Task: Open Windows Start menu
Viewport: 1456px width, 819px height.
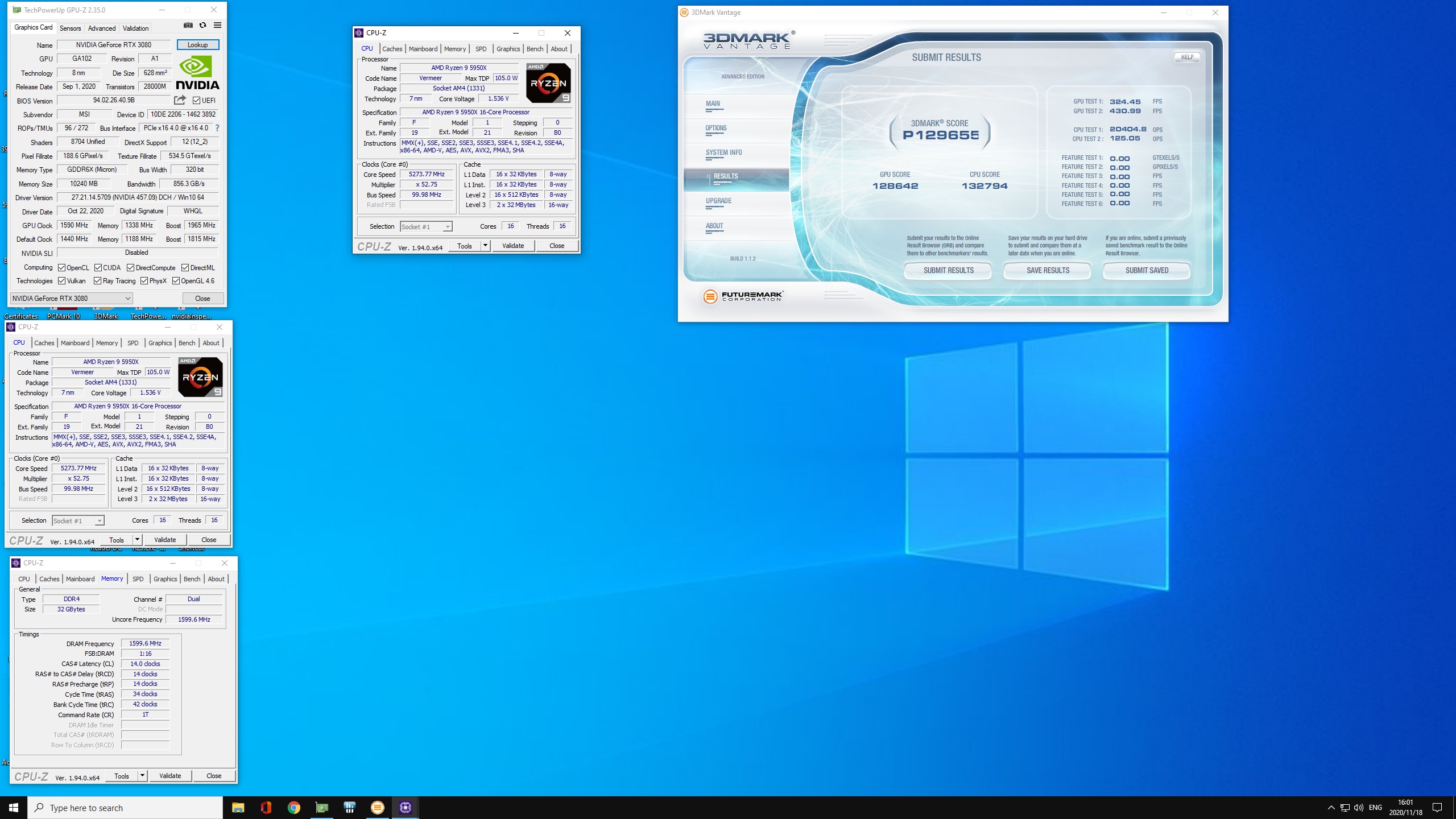Action: click(14, 808)
